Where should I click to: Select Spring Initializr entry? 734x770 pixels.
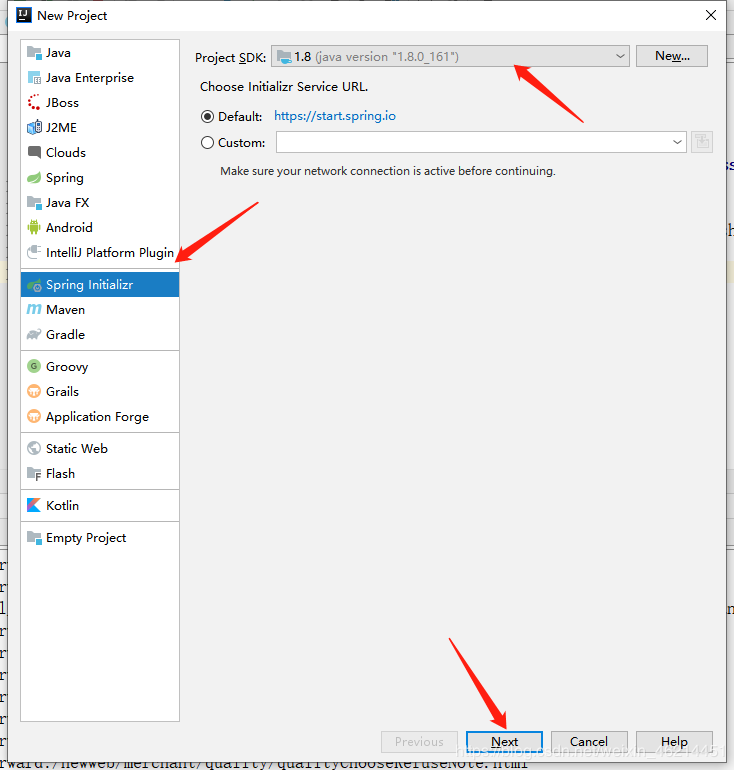pos(100,285)
